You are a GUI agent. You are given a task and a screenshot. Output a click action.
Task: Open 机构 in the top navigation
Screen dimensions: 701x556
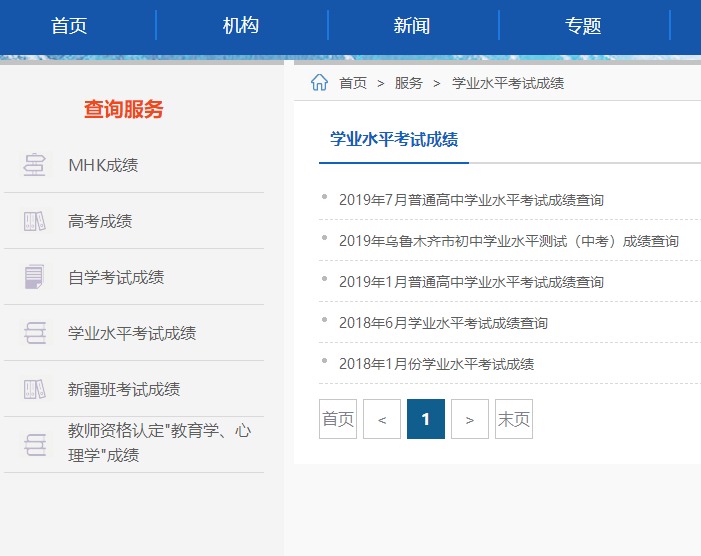pyautogui.click(x=241, y=26)
